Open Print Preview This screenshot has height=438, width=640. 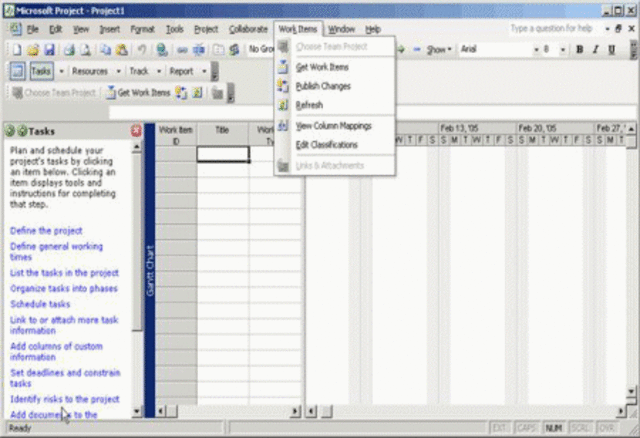[85, 49]
